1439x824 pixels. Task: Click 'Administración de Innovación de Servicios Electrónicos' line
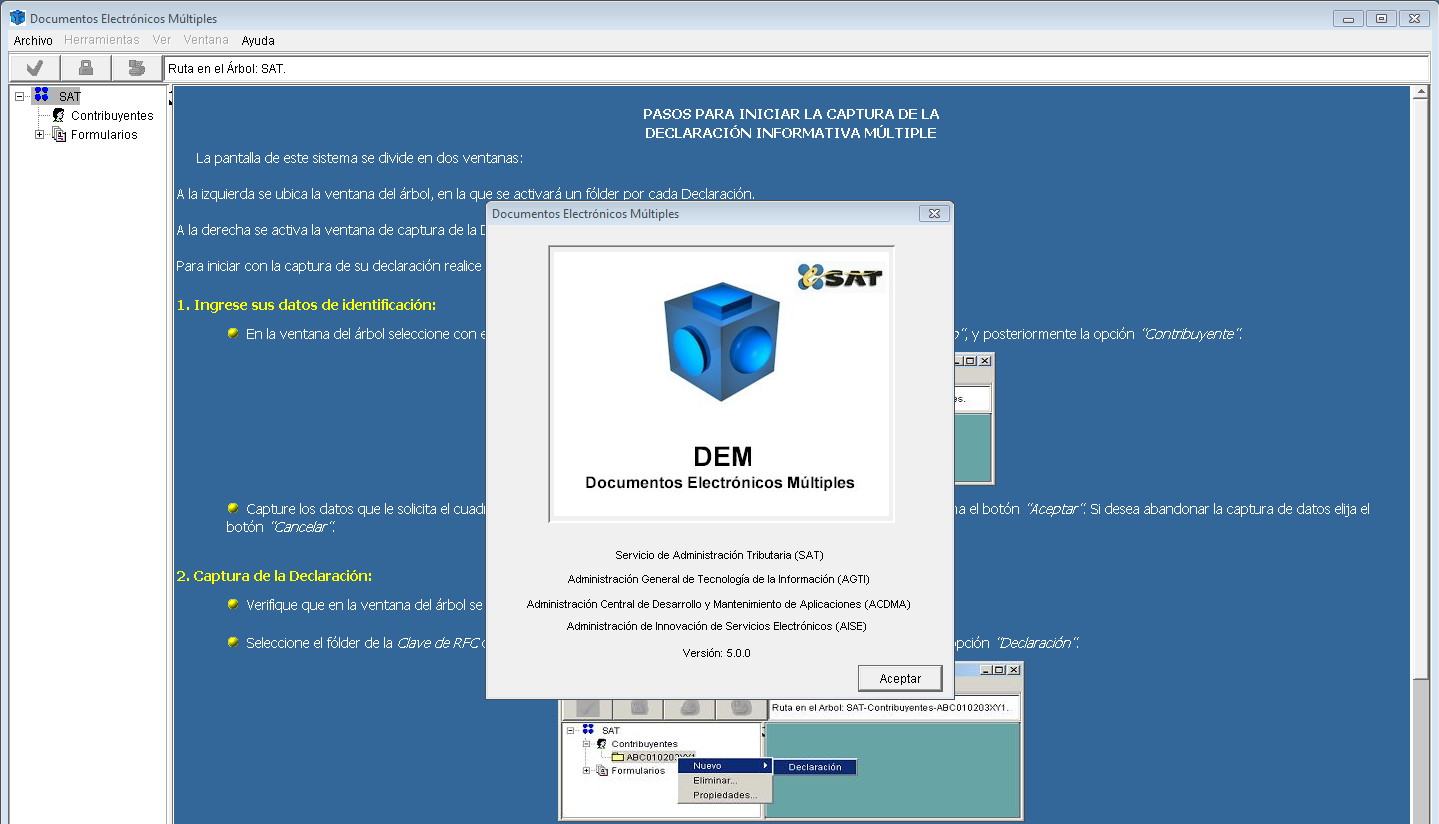[716, 627]
